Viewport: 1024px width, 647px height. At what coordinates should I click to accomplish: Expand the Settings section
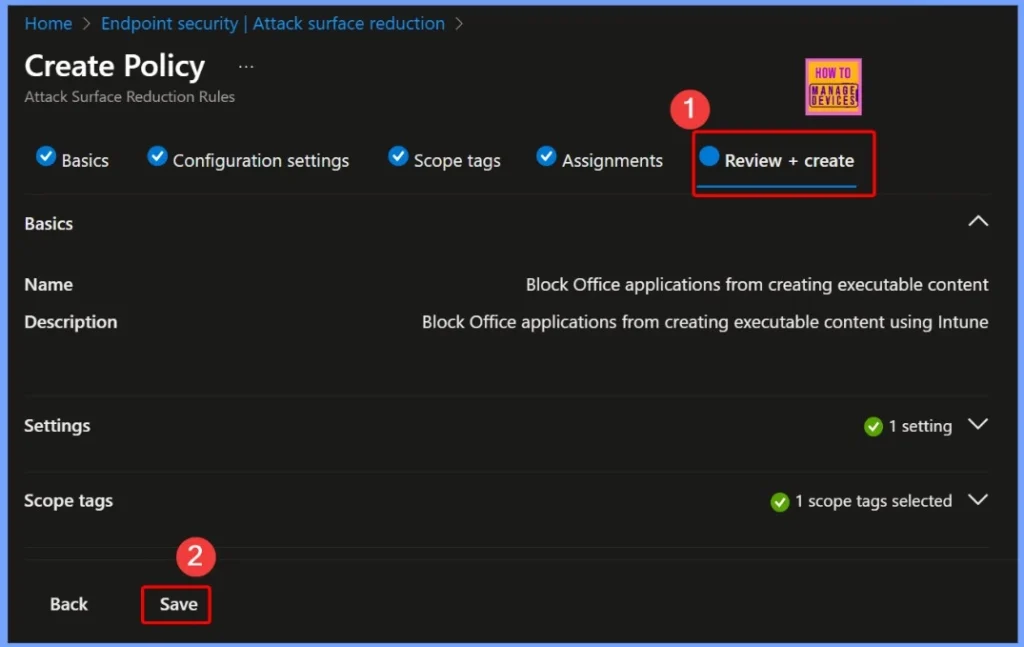[978, 425]
